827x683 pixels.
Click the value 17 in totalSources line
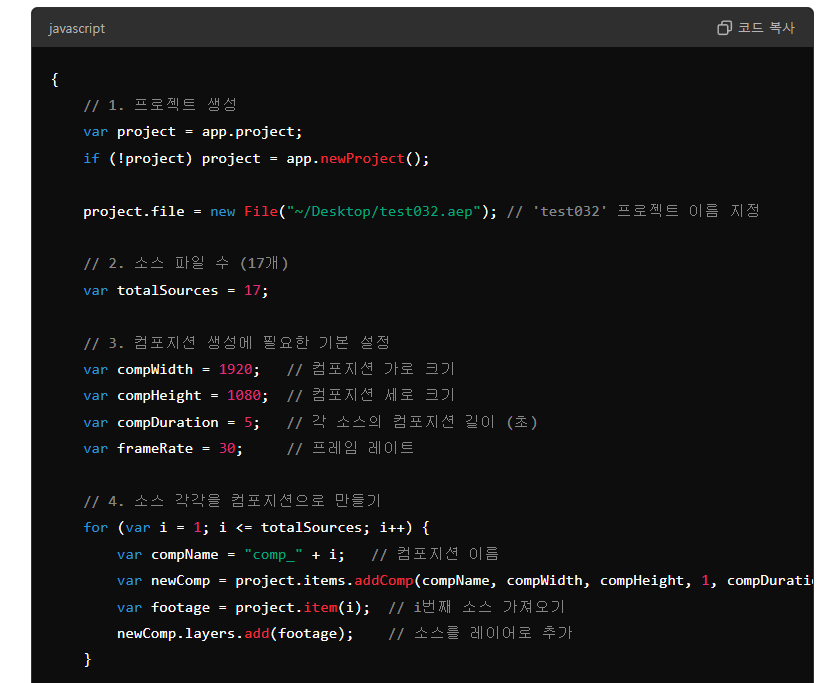252,291
